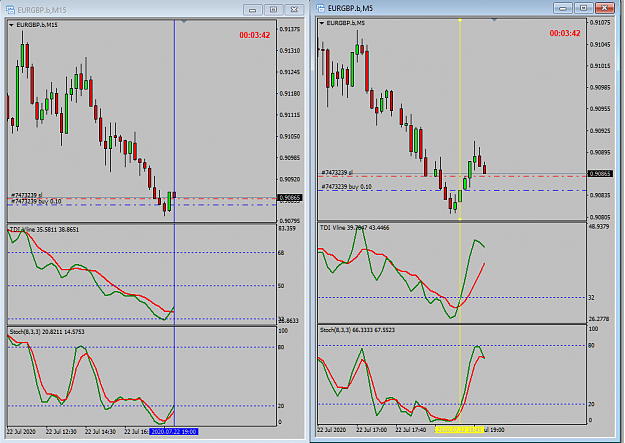Click the 0.91245 price level in M15 chart
Screen dimensions: 625x443
pos(290,72)
